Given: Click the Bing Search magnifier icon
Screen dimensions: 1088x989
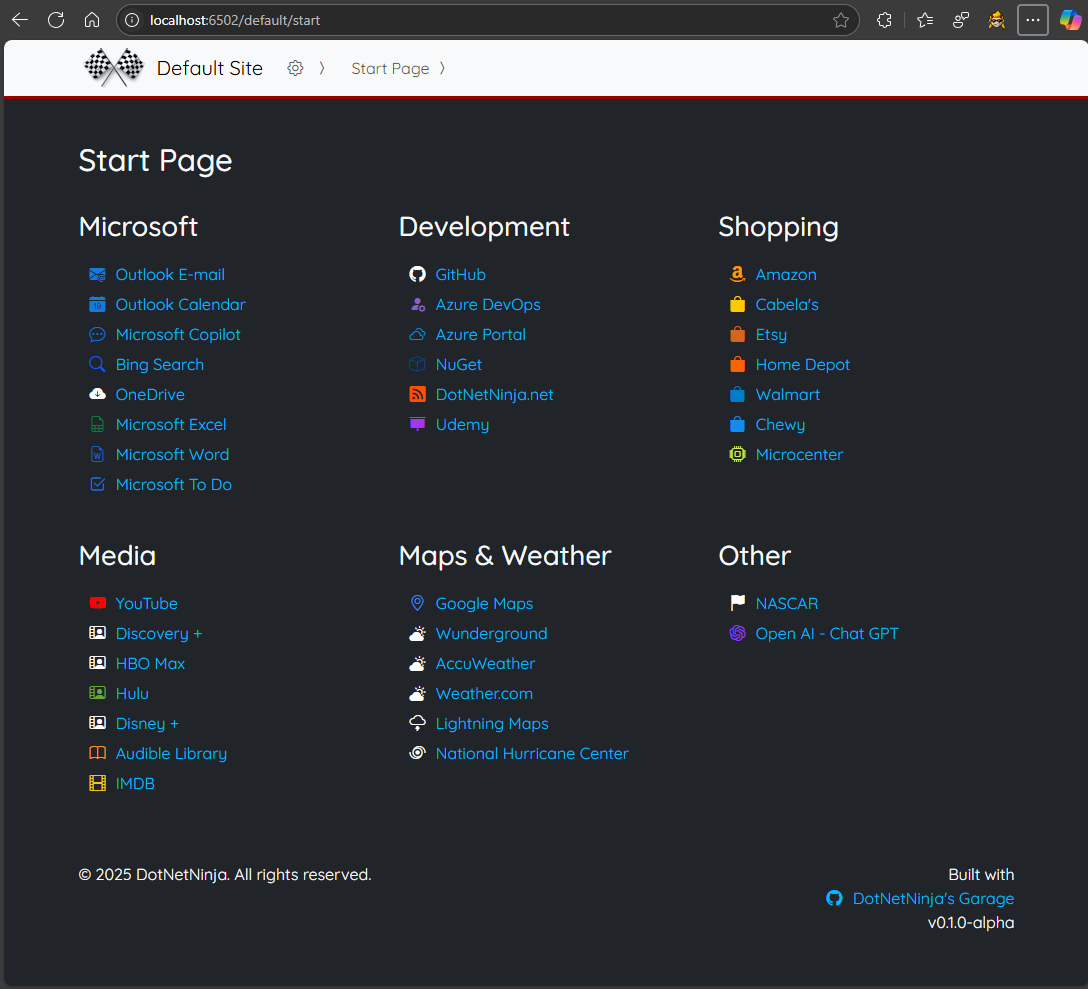Looking at the screenshot, I should 98,364.
